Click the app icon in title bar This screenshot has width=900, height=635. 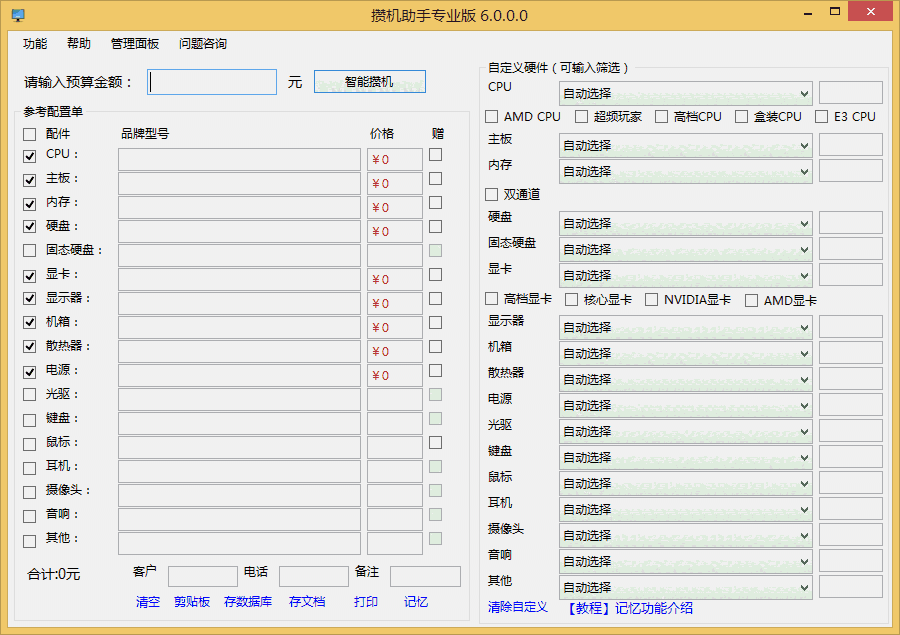point(17,16)
